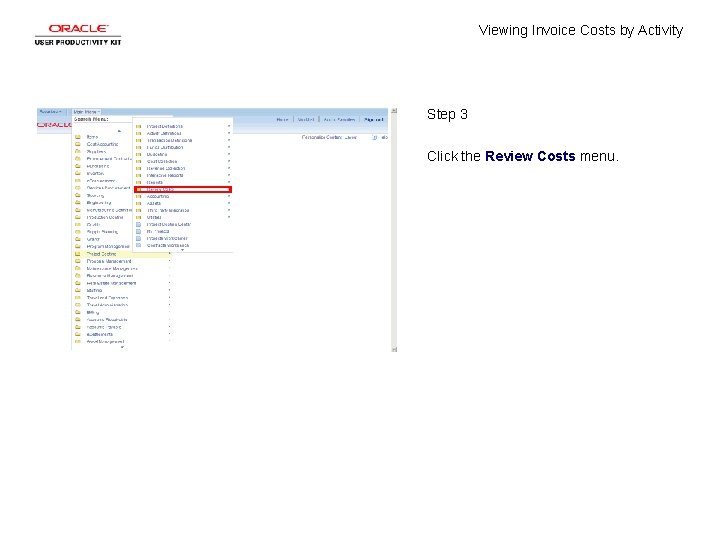This screenshot has height=540, width=720.
Task: Click the Revenue Collection folder icon
Action: coord(138,169)
